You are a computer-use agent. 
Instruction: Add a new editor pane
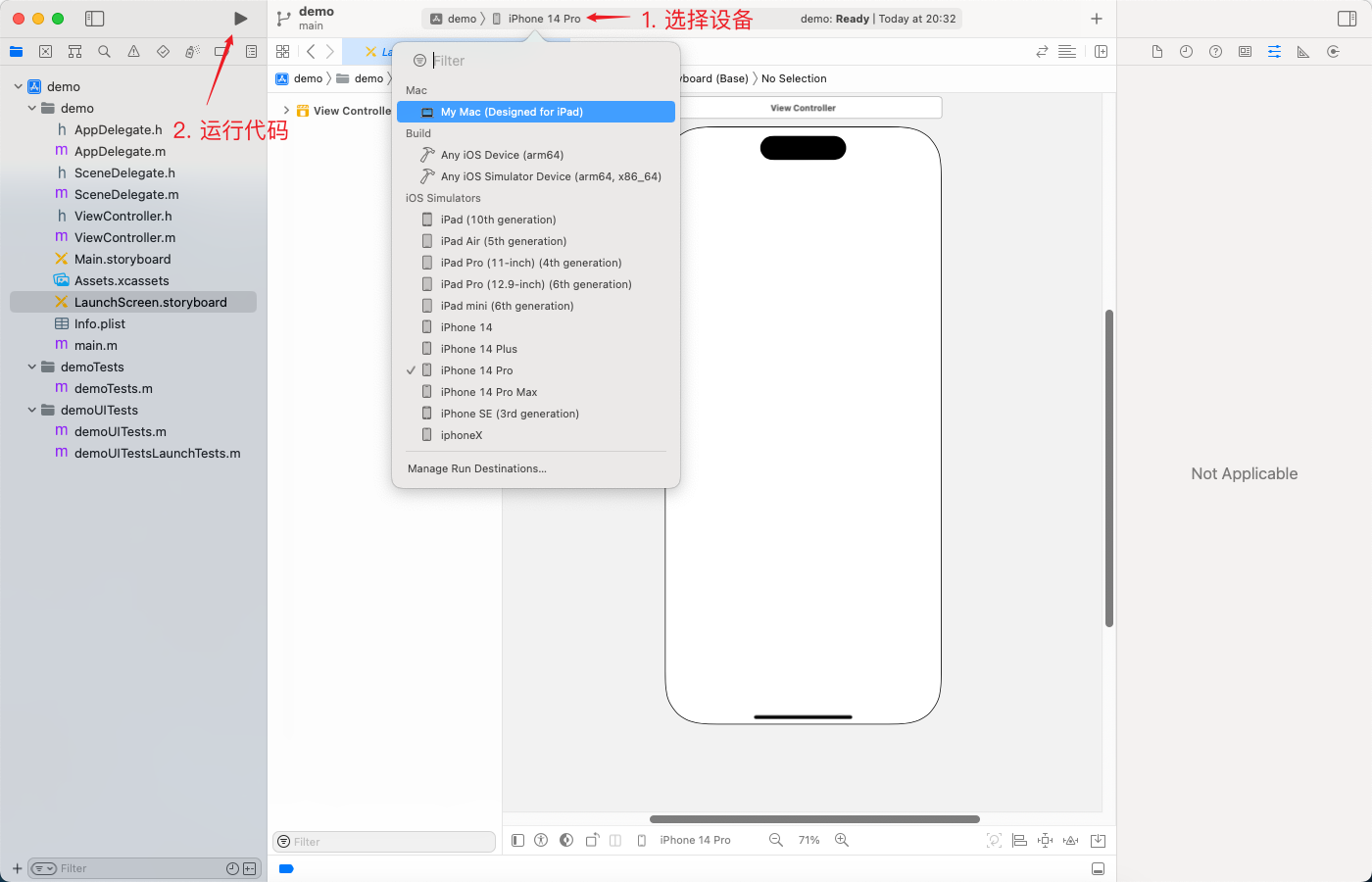tap(1101, 52)
